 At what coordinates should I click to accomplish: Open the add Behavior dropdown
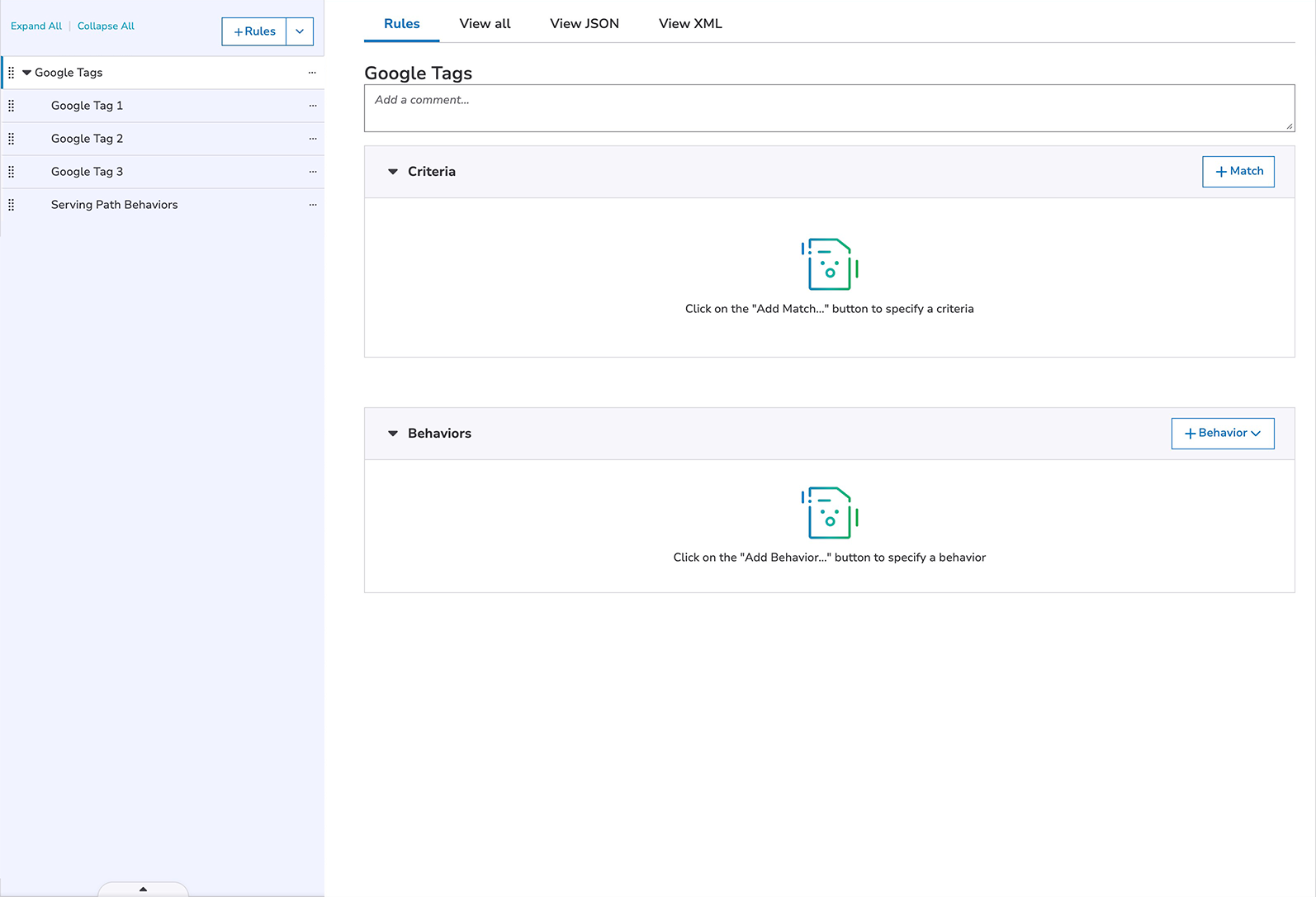(x=1222, y=434)
